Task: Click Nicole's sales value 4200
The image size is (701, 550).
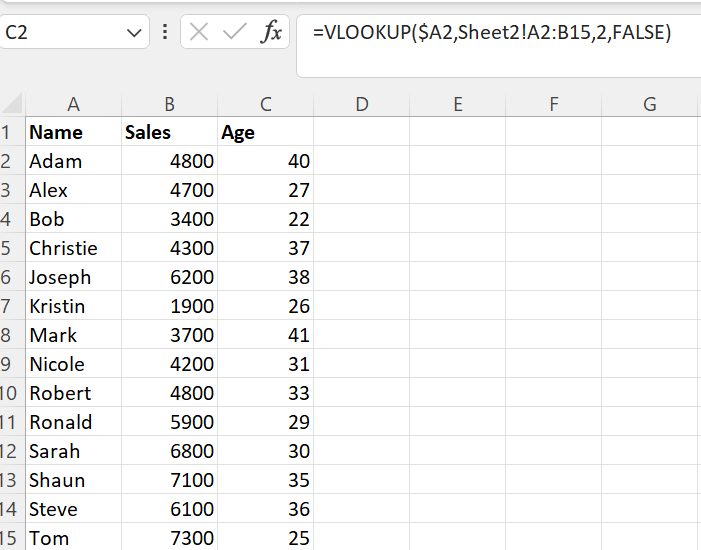Action: click(x=169, y=364)
